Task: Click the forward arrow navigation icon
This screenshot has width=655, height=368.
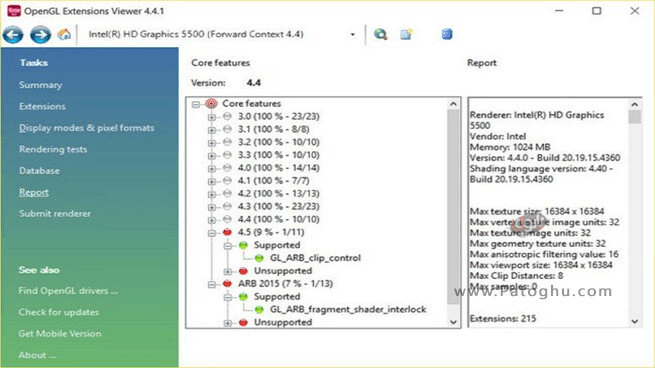Action: click(x=41, y=35)
